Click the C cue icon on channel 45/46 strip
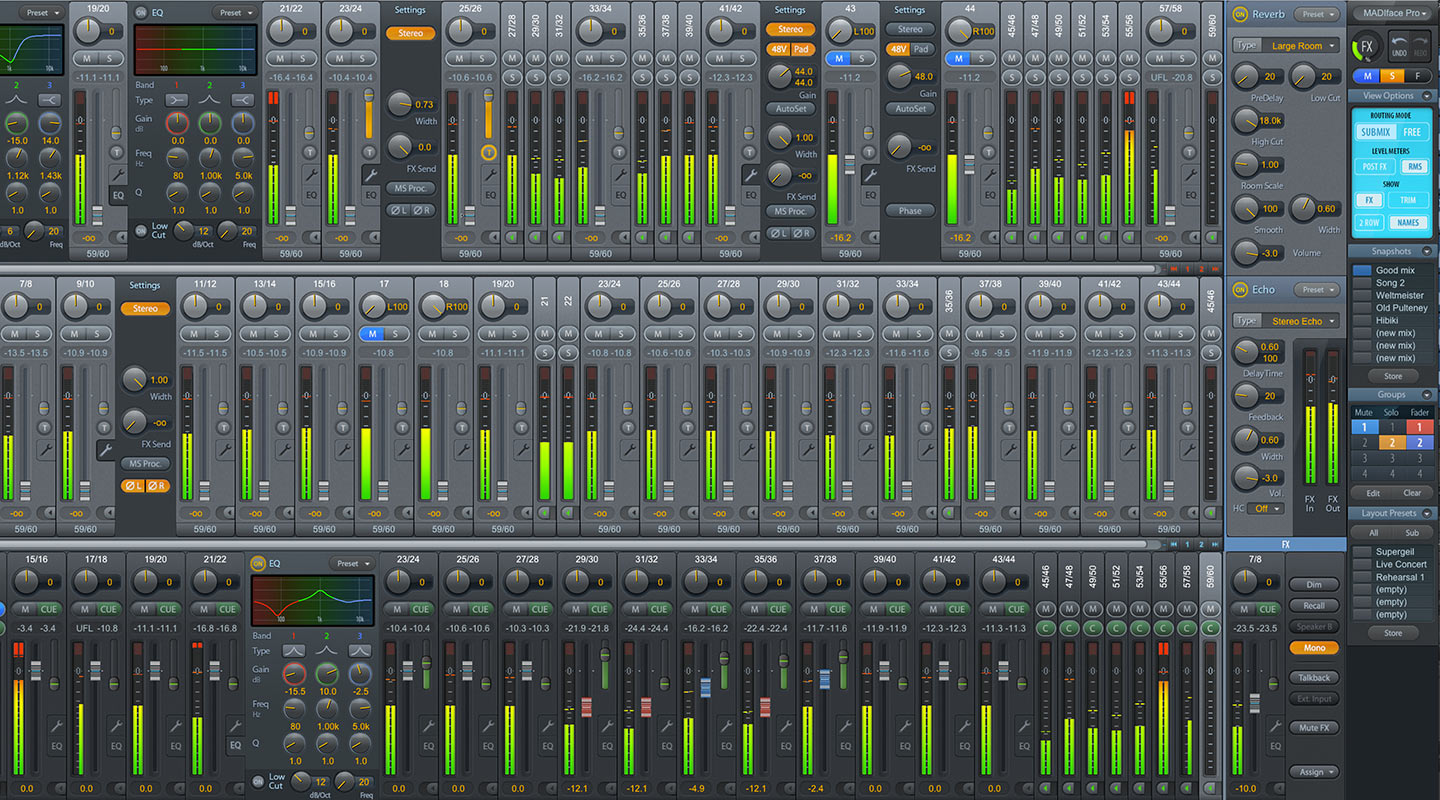 coord(1046,628)
